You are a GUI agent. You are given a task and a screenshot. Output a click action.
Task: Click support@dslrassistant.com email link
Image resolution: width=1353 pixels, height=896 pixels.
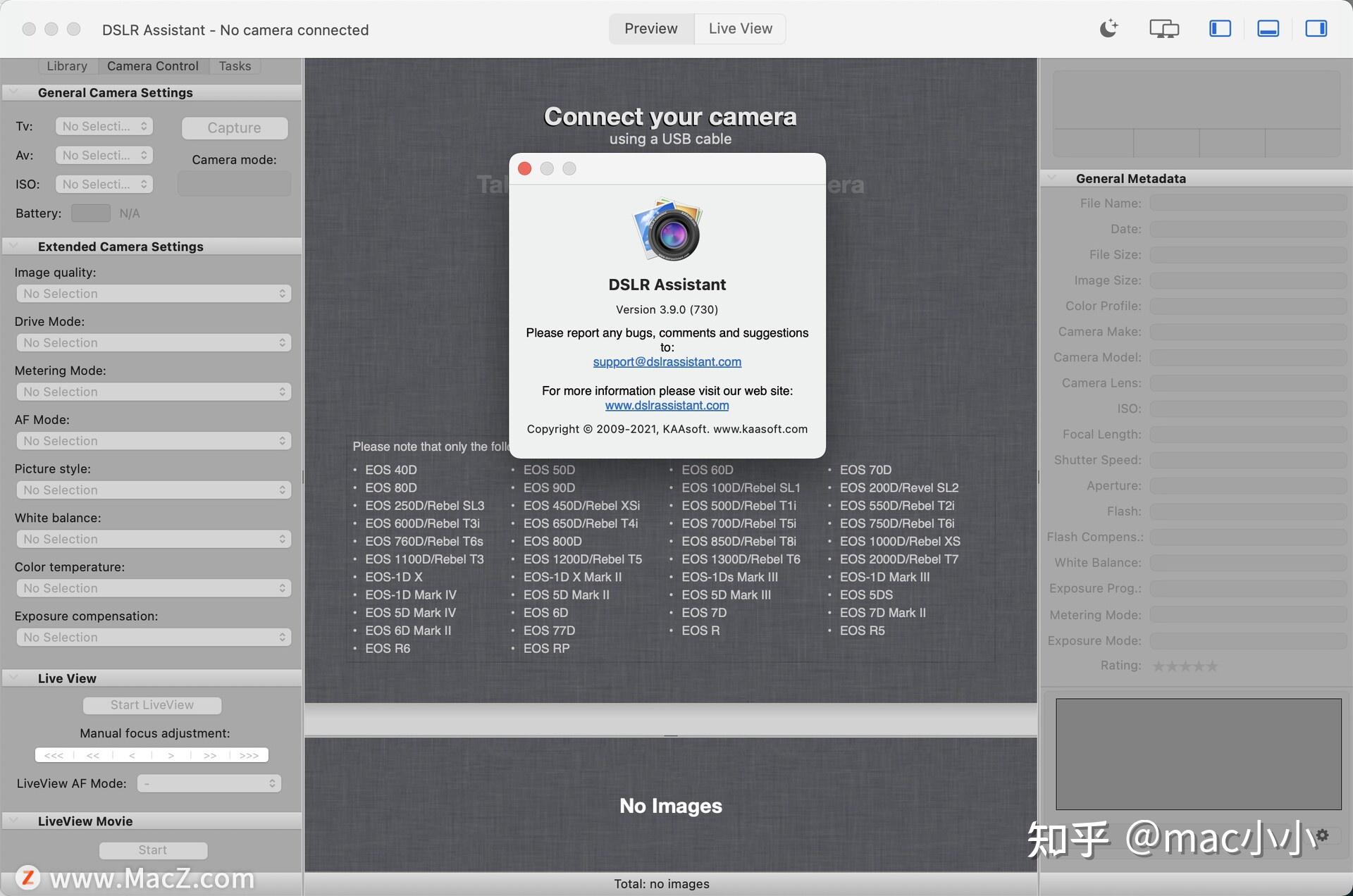point(667,361)
